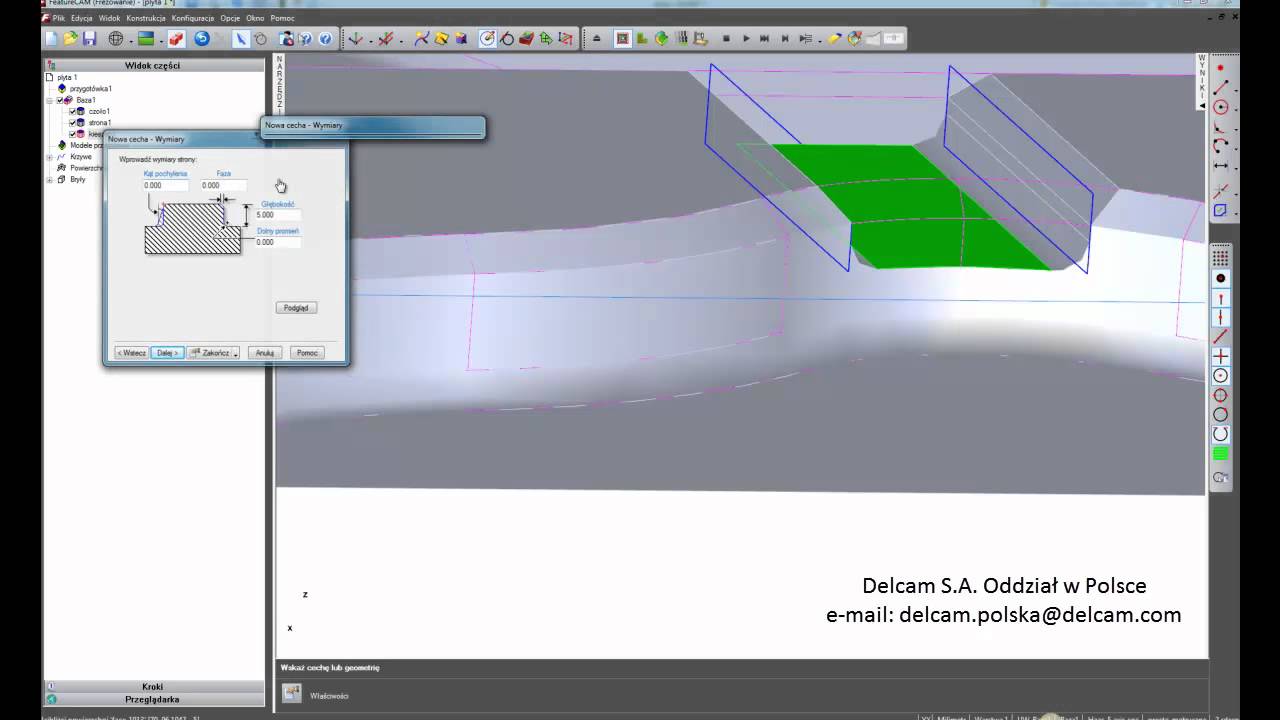Viewport: 1280px width, 720px height.
Task: Click the question-mark Help icon
Action: (325, 39)
